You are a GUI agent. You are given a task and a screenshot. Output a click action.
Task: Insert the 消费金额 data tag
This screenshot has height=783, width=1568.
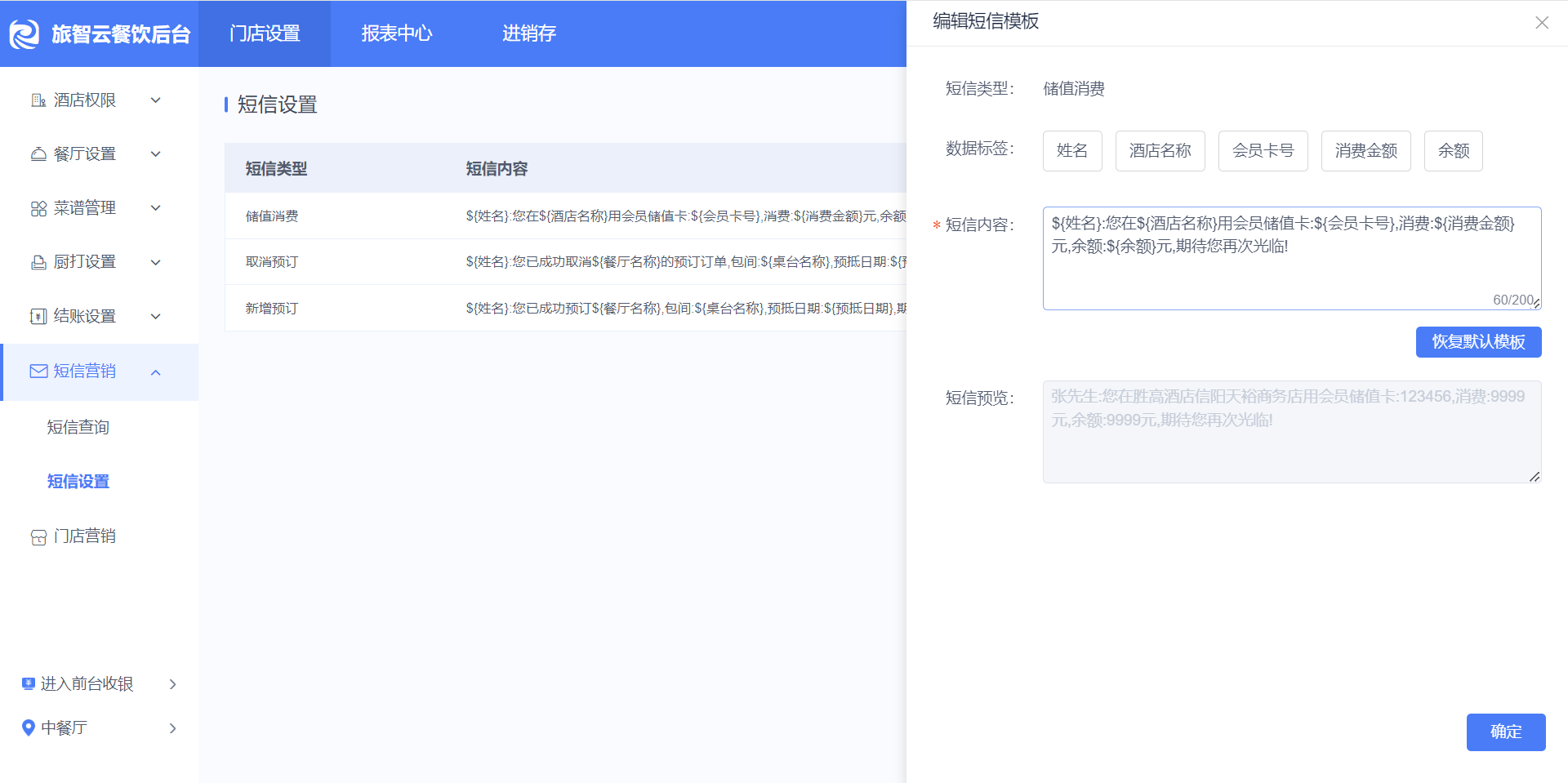[x=1366, y=151]
